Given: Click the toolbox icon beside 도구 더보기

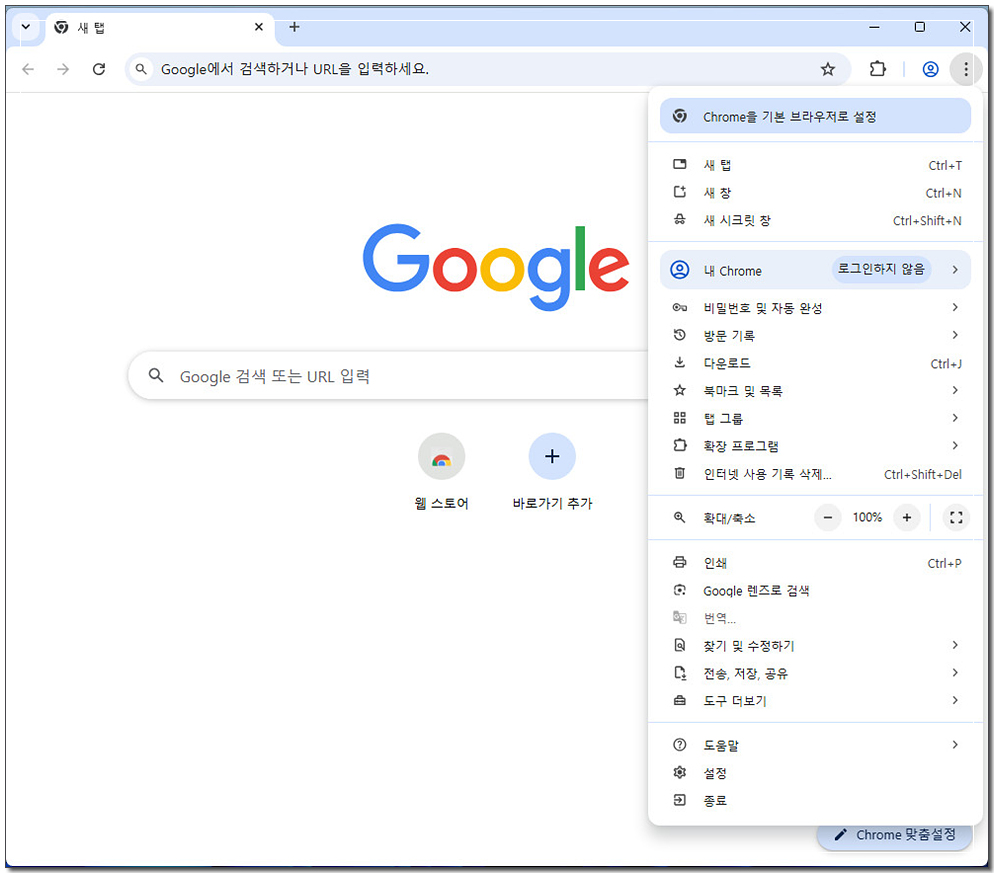Looking at the screenshot, I should coord(680,701).
